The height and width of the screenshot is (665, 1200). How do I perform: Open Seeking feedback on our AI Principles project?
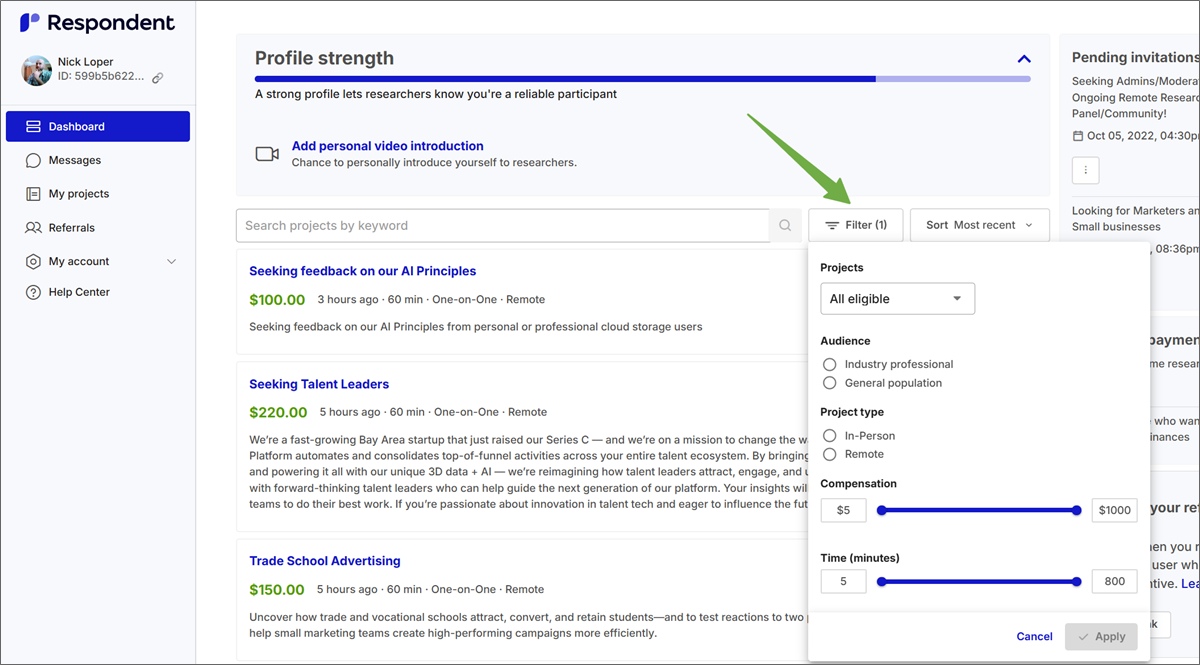(x=362, y=271)
